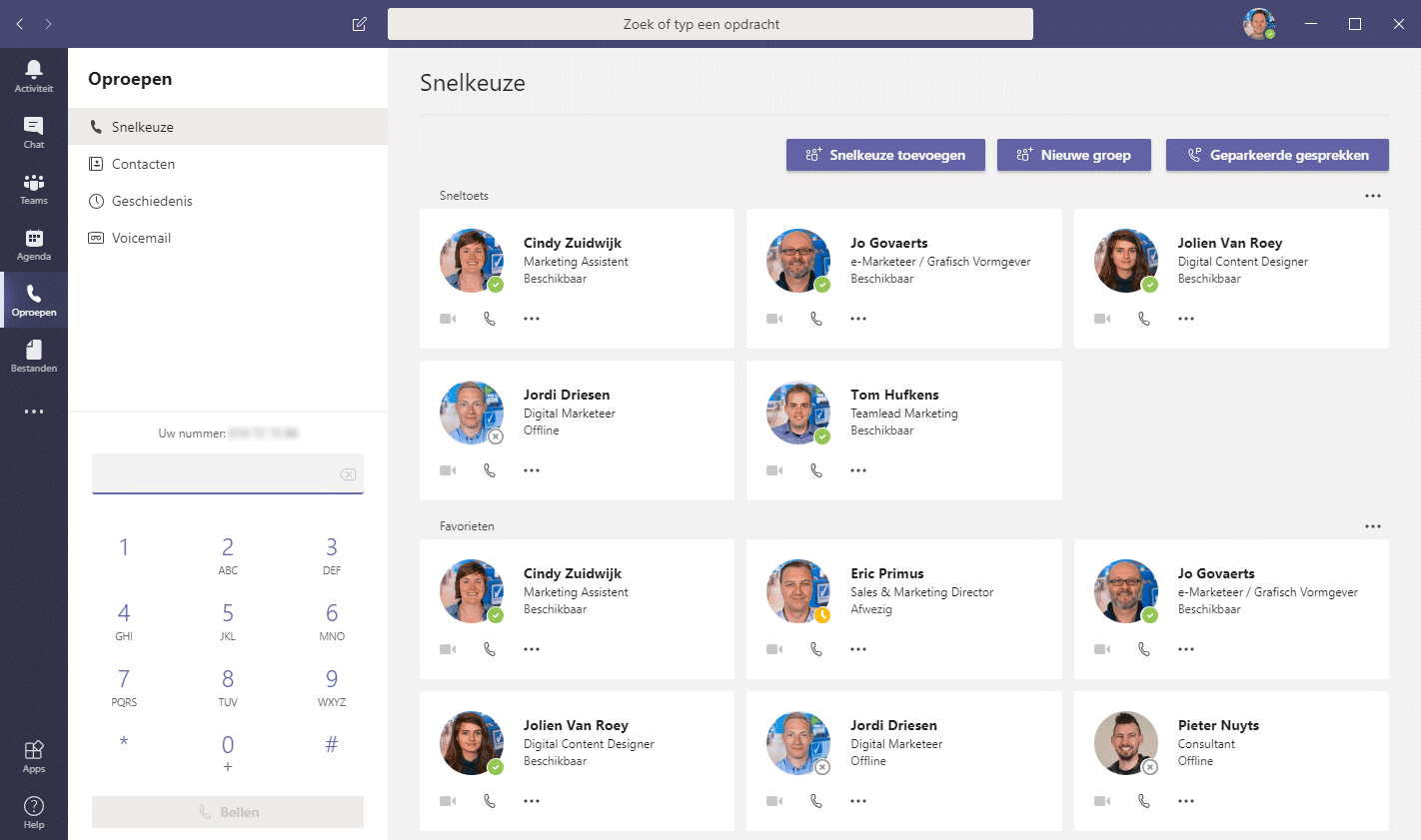Open Favorieten group options ellipsis

pyautogui.click(x=1373, y=526)
